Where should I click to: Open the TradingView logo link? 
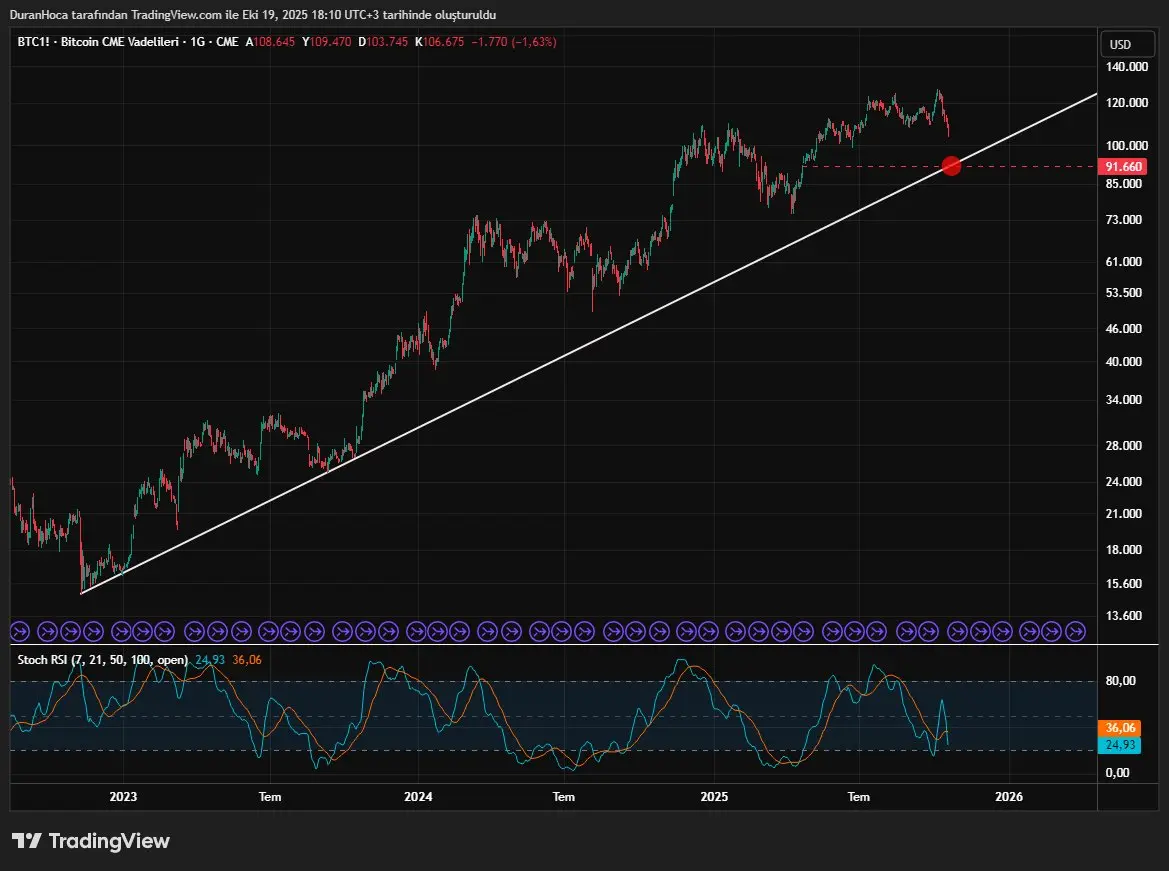(91, 841)
